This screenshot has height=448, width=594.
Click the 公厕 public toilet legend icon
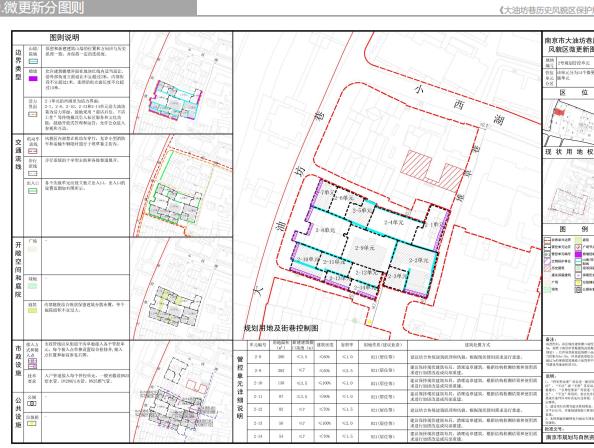pos(32,403)
